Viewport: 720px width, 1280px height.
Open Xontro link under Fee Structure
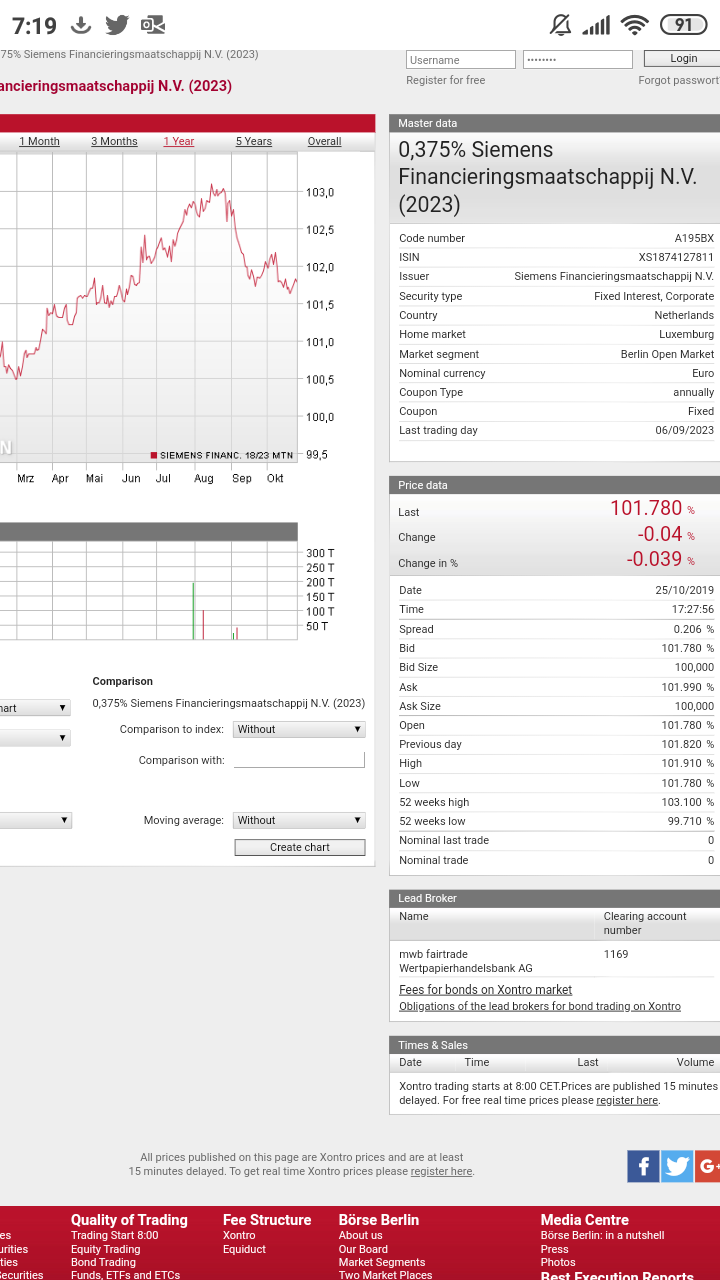click(x=239, y=1235)
